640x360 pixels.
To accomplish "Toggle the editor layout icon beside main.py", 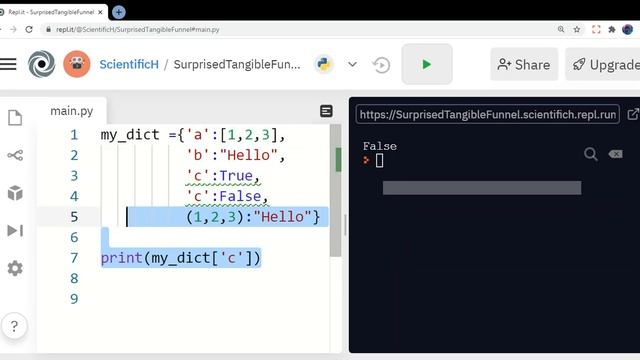I will 326,111.
